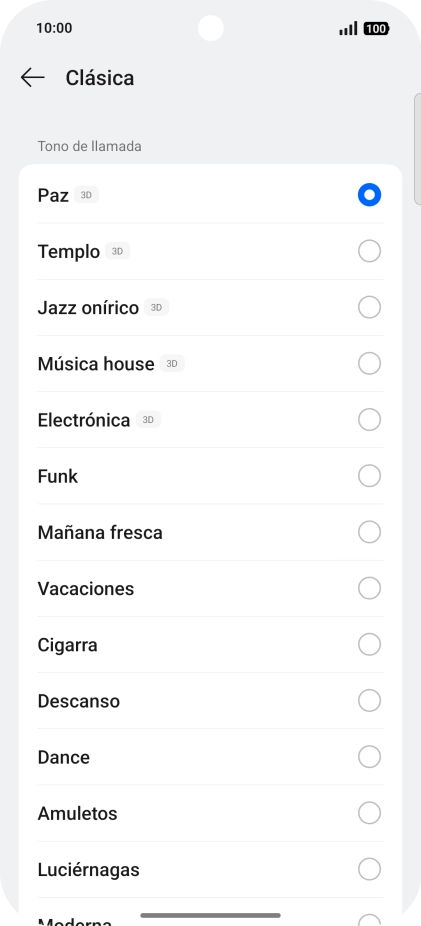The height and width of the screenshot is (926, 421).
Task: Select Amuletos radio button
Action: (x=370, y=813)
